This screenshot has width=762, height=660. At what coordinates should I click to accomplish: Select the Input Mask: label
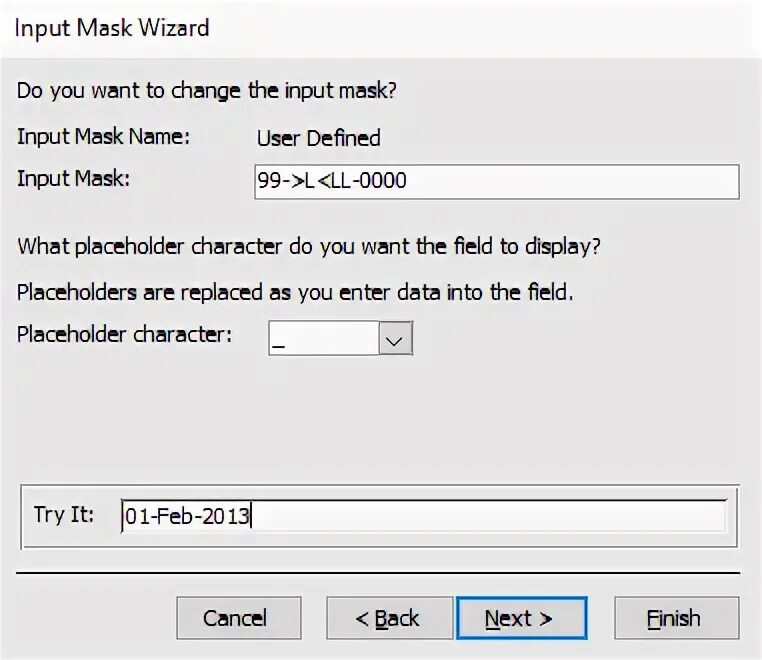coord(73,178)
